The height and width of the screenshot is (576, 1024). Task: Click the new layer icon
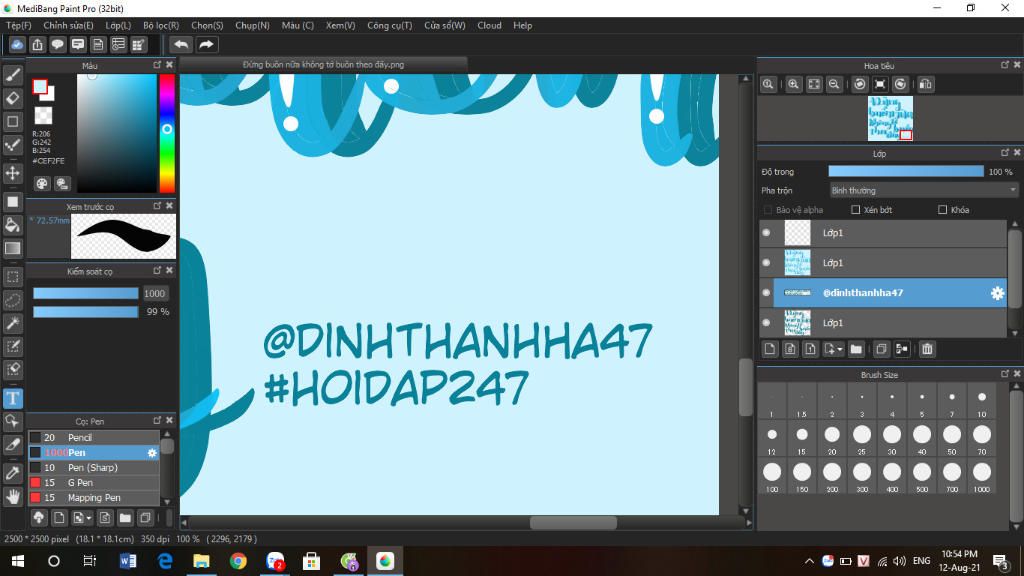coord(770,349)
